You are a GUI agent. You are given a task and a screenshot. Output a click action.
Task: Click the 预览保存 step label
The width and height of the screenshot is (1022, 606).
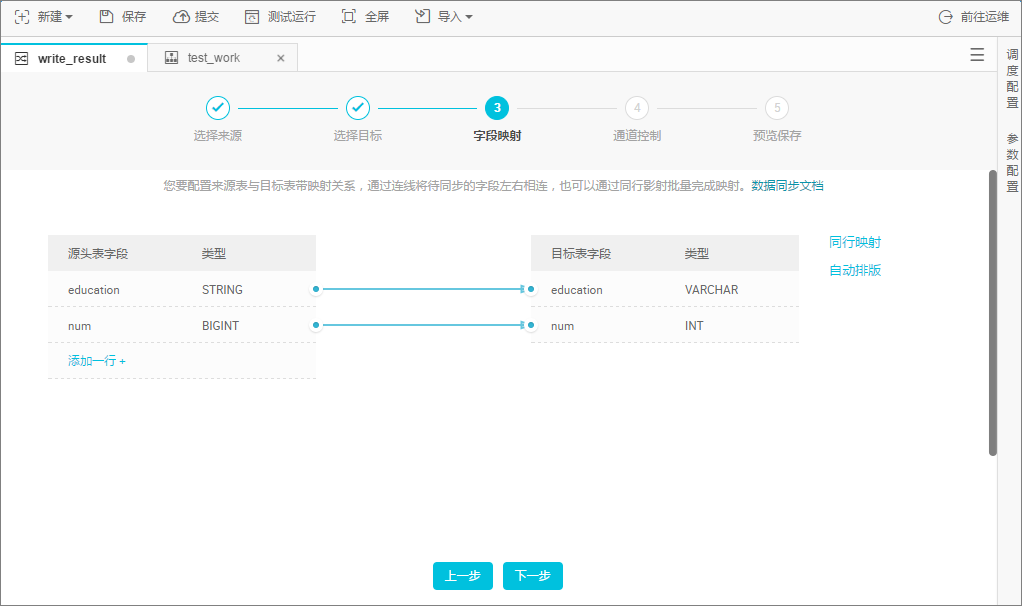pyautogui.click(x=777, y=136)
